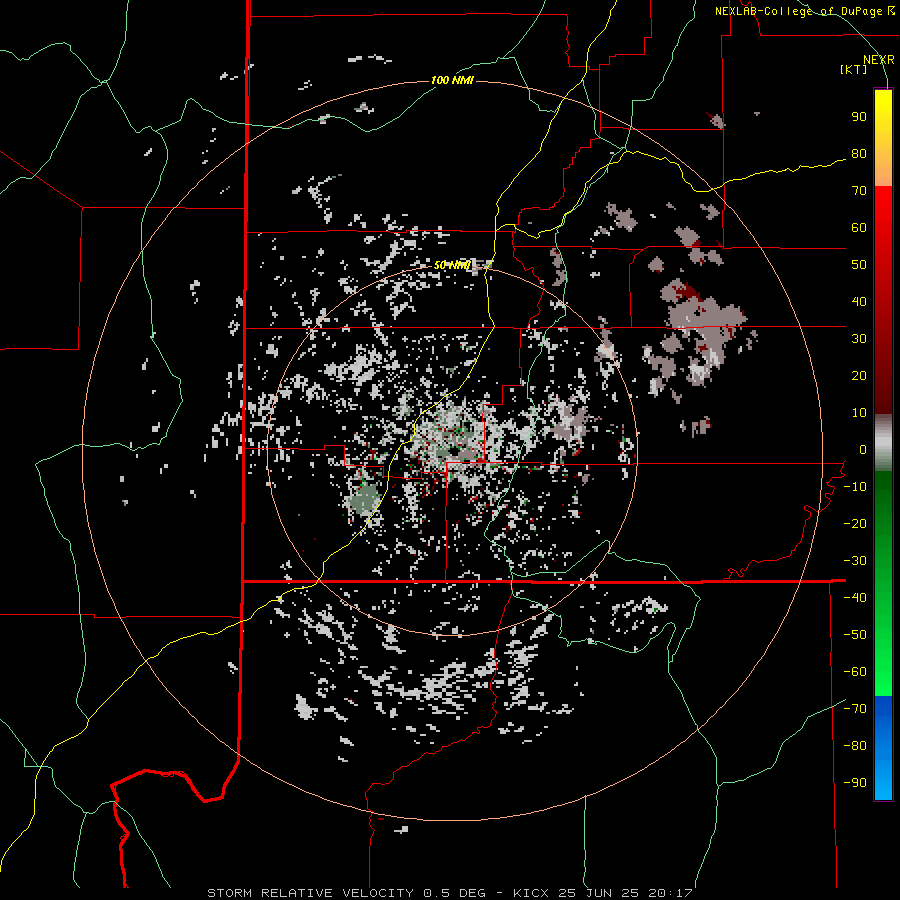900x900 pixels.
Task: Click the 100 NMI range ring label
Action: tap(452, 80)
